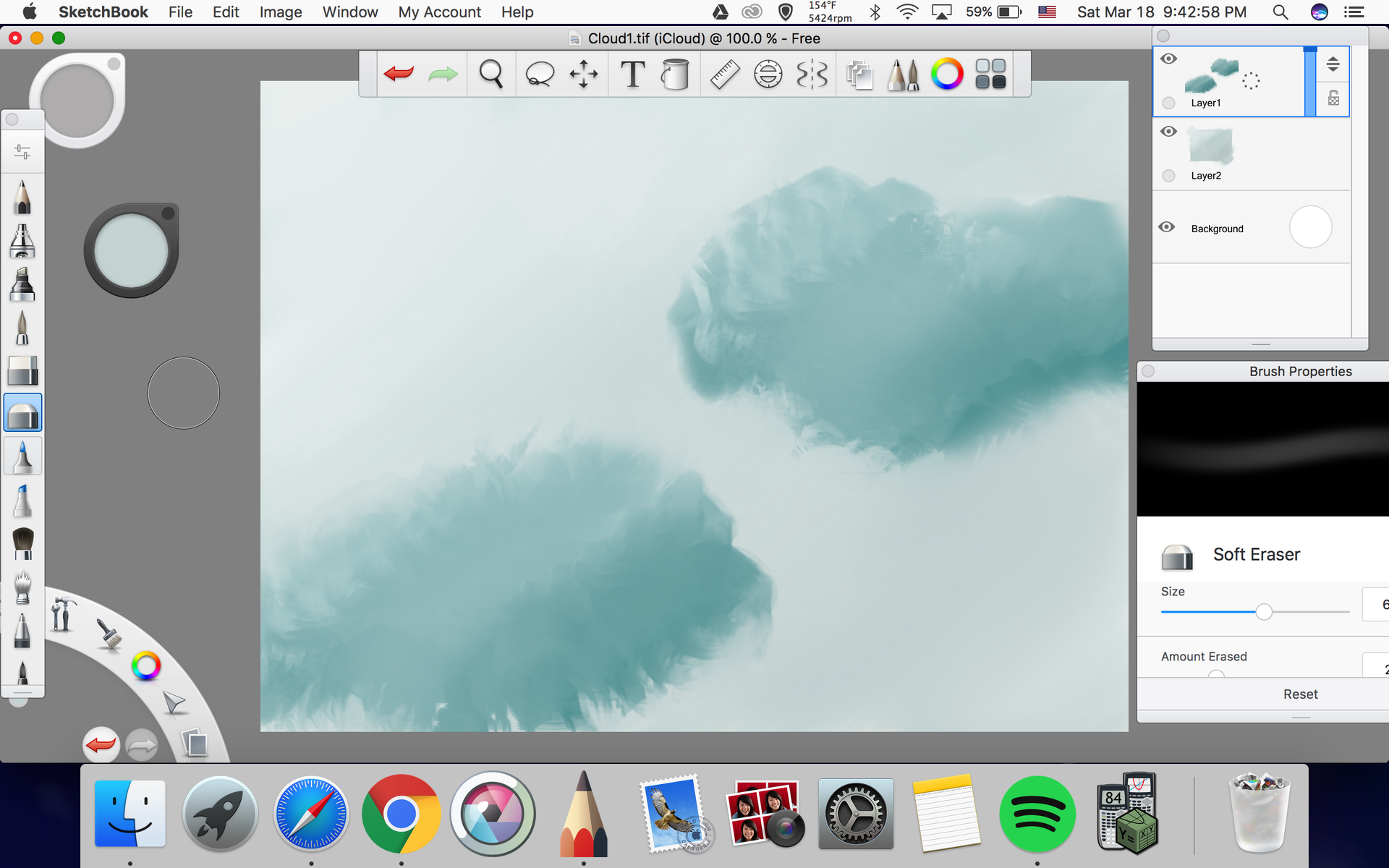Select the Soft Eraser in brush palette
This screenshot has width=1389, height=868.
tap(22, 414)
